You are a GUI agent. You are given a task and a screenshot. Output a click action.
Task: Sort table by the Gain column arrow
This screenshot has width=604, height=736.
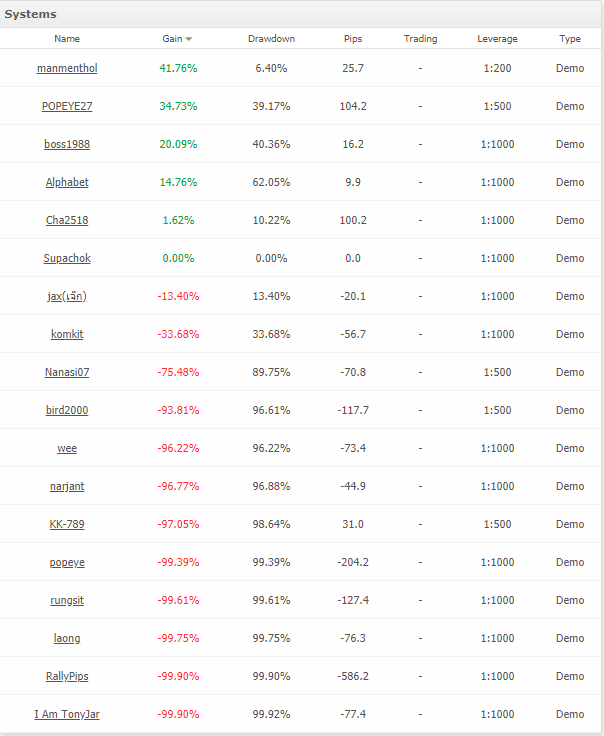tap(189, 39)
